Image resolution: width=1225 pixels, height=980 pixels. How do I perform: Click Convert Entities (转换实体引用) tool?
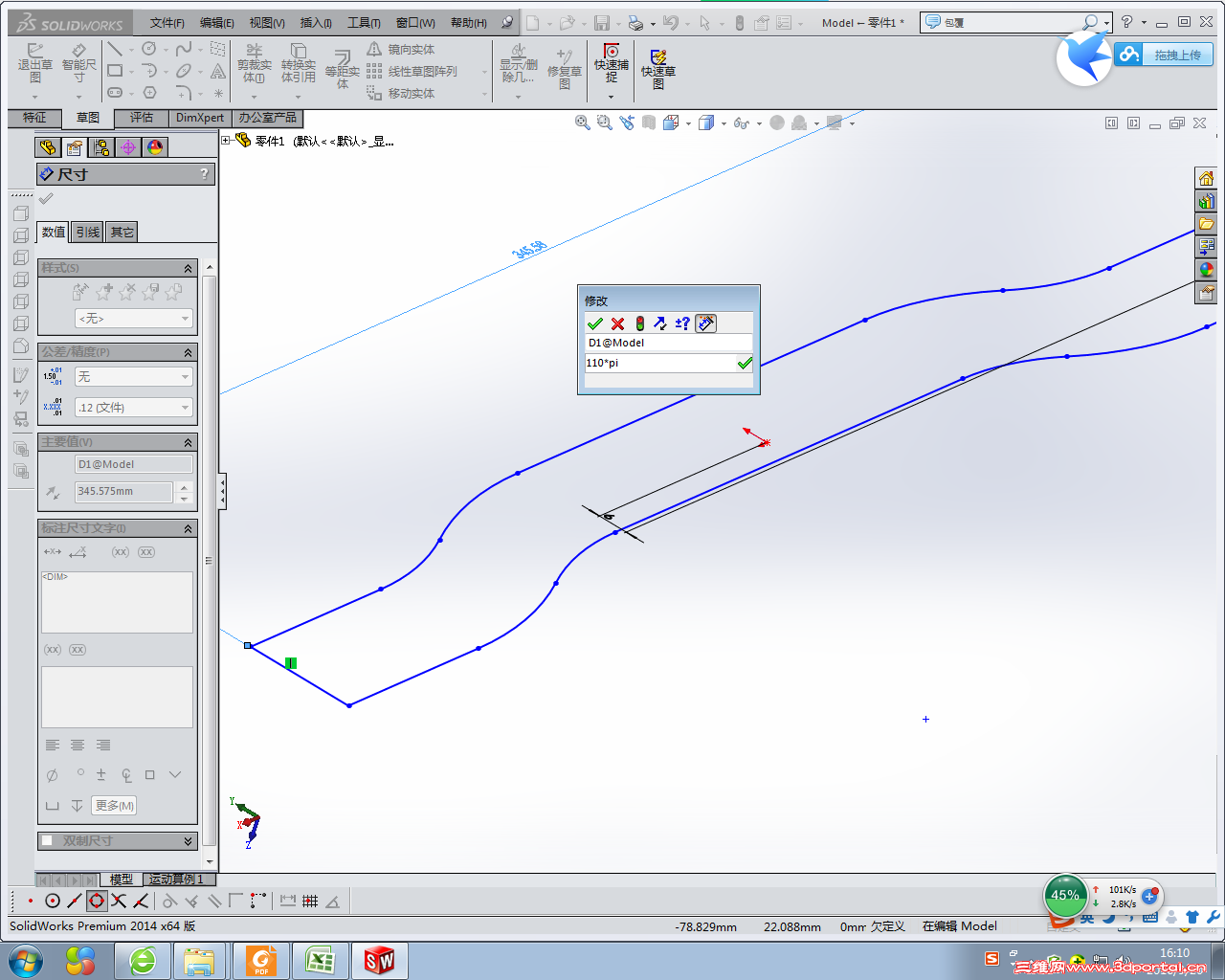(298, 63)
